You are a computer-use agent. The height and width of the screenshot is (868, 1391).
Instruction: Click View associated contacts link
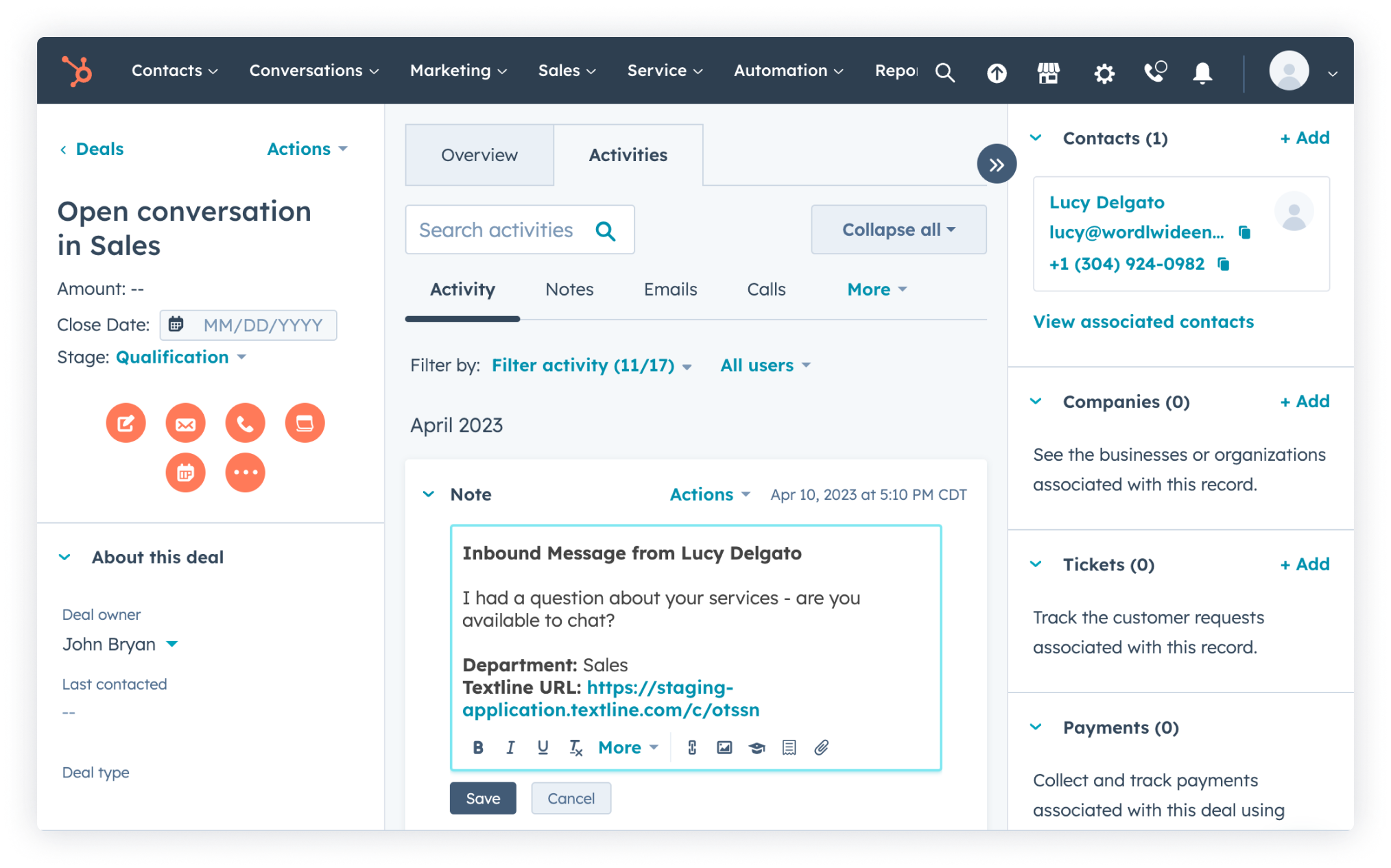(x=1143, y=321)
